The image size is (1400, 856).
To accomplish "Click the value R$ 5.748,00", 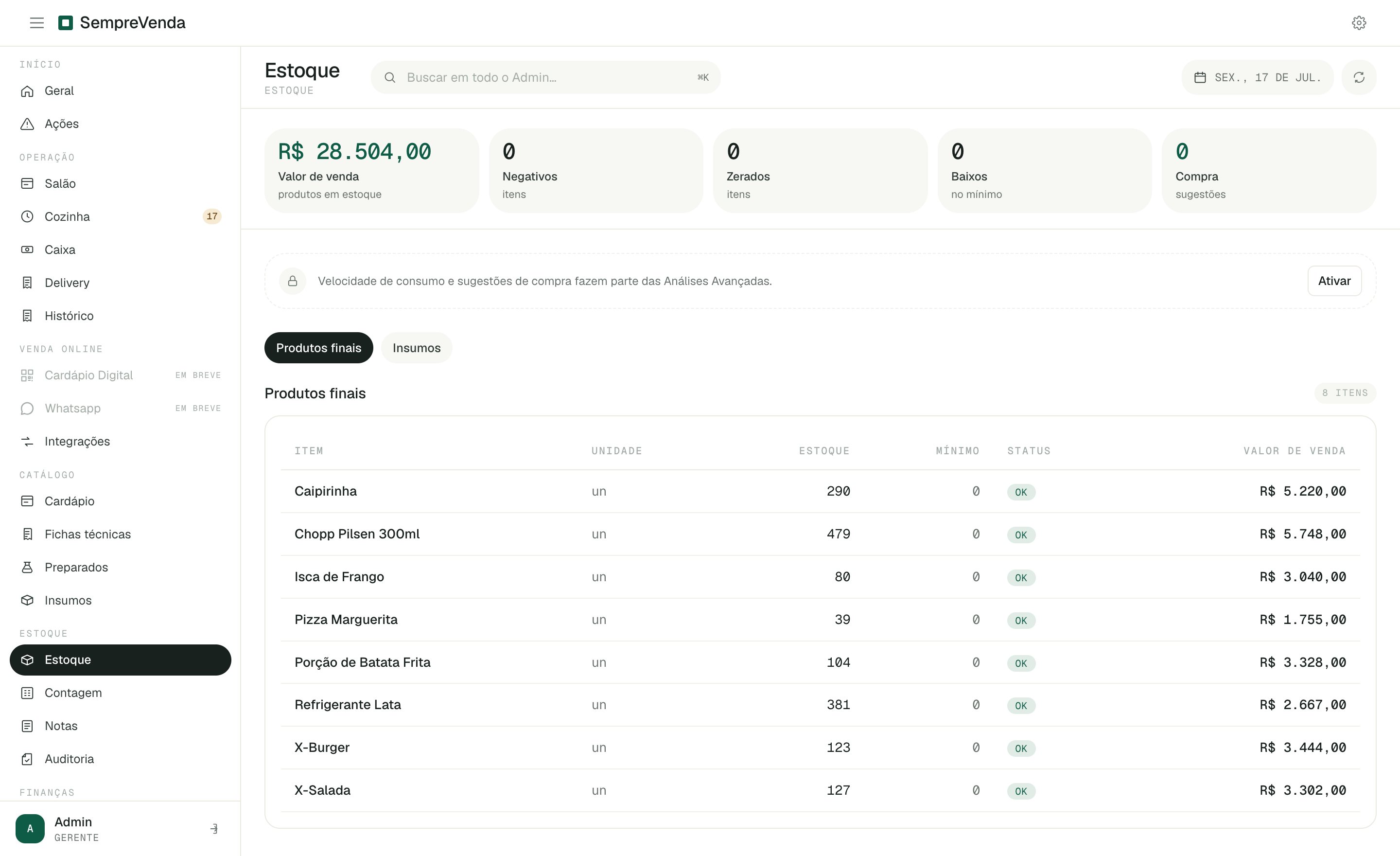I will click(1302, 535).
